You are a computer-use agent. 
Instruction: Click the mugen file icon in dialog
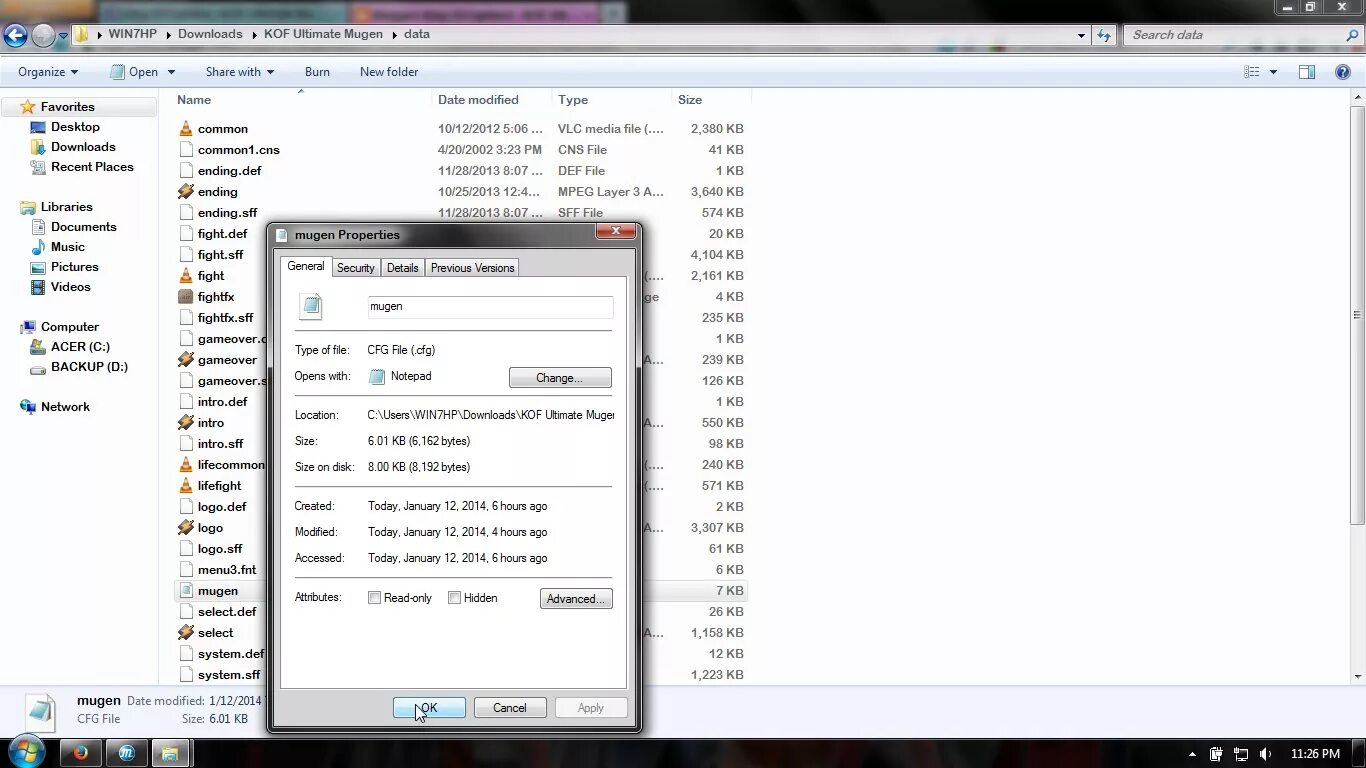pyautogui.click(x=312, y=306)
